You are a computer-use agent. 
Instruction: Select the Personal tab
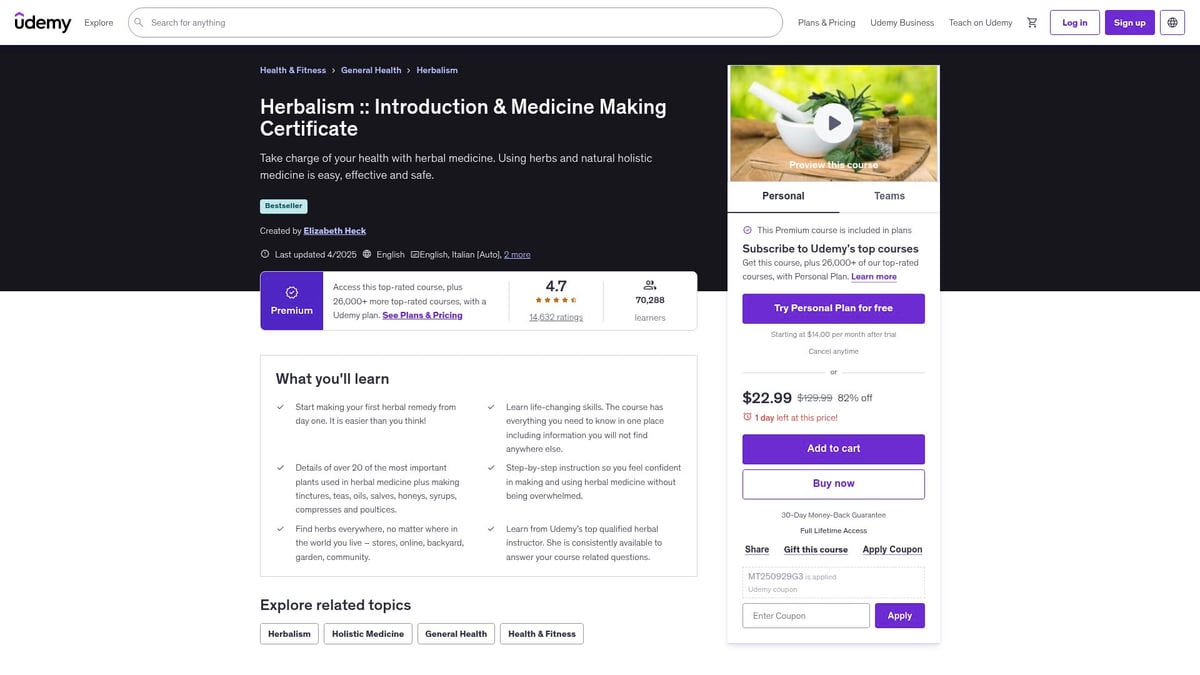[783, 196]
